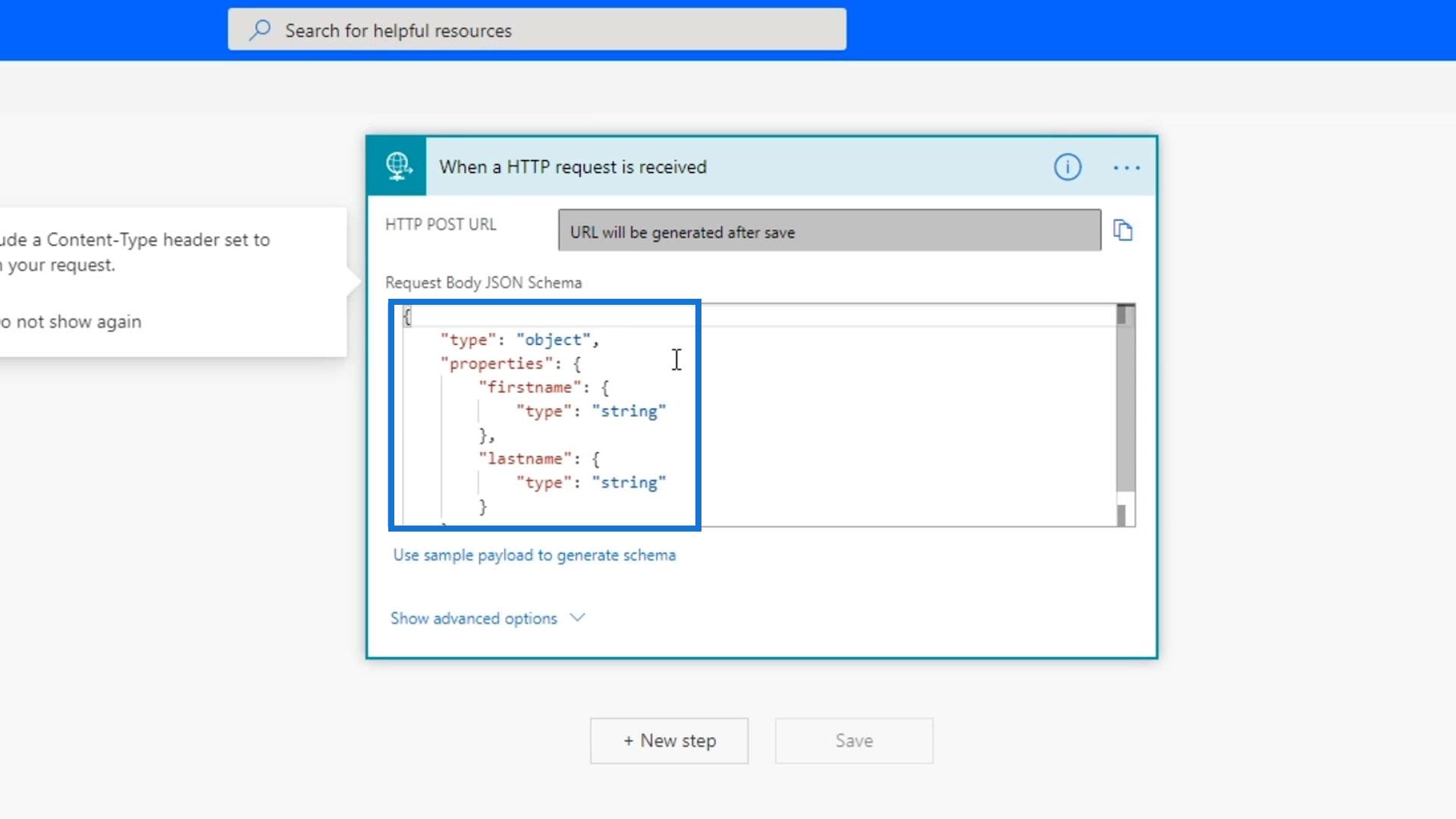Click empty area of JSON Schema editor
The width and height of the screenshot is (1456, 819).
pos(910,425)
